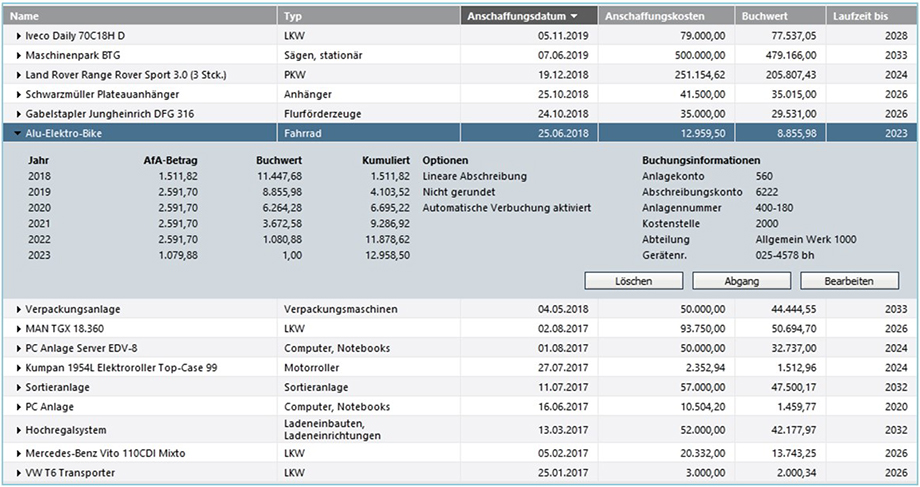This screenshot has width=920, height=487.
Task: Select the Sortieranlage row
Action: tap(140, 387)
